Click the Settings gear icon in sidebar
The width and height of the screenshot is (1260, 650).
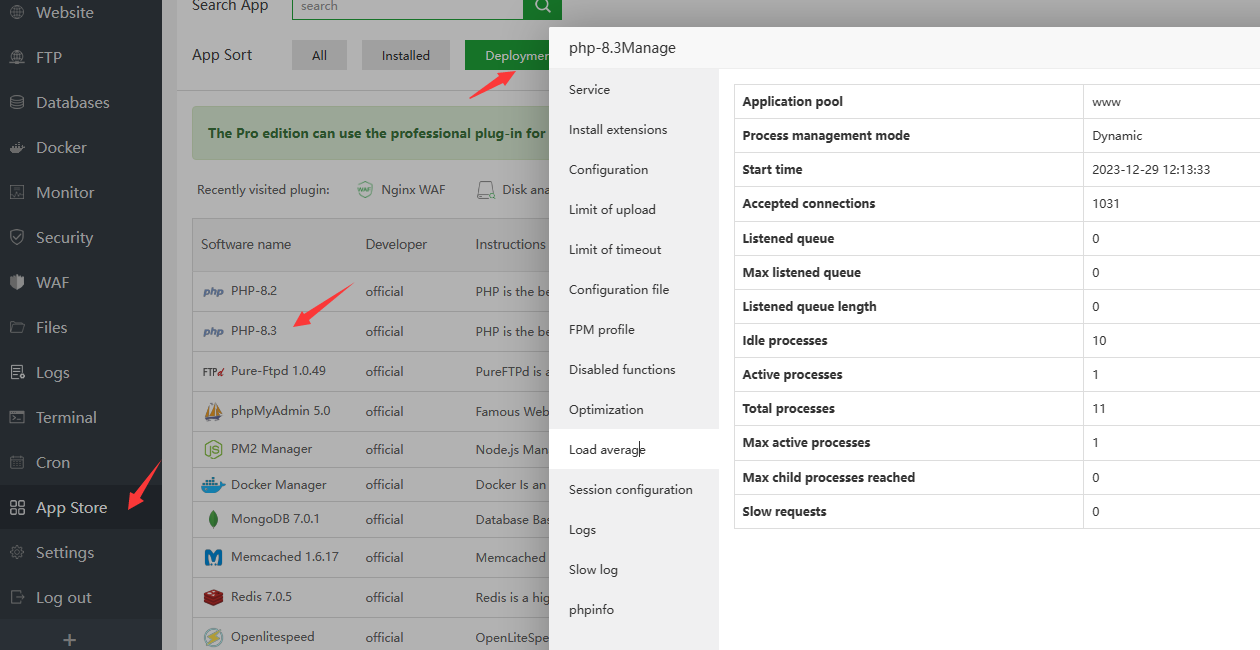(17, 553)
